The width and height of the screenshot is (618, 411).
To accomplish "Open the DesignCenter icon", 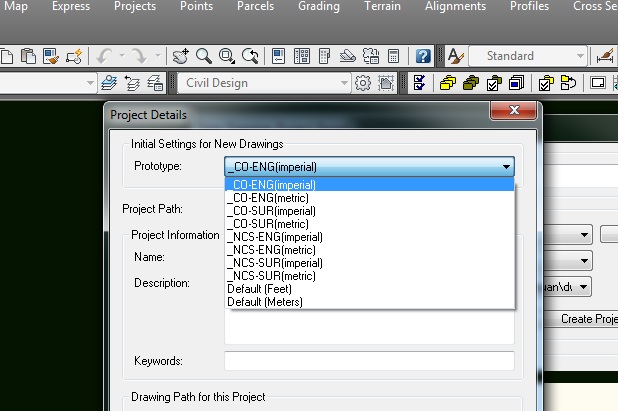I will [302, 56].
